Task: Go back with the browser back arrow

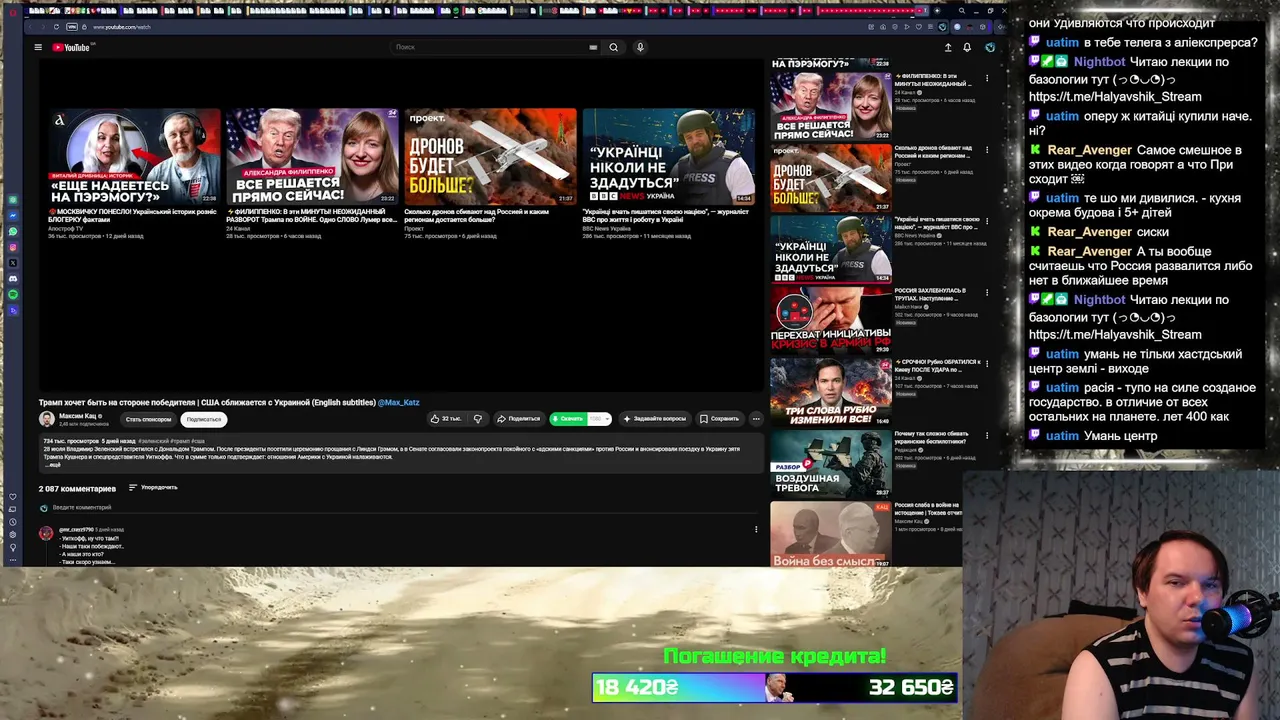Action: click(x=32, y=27)
